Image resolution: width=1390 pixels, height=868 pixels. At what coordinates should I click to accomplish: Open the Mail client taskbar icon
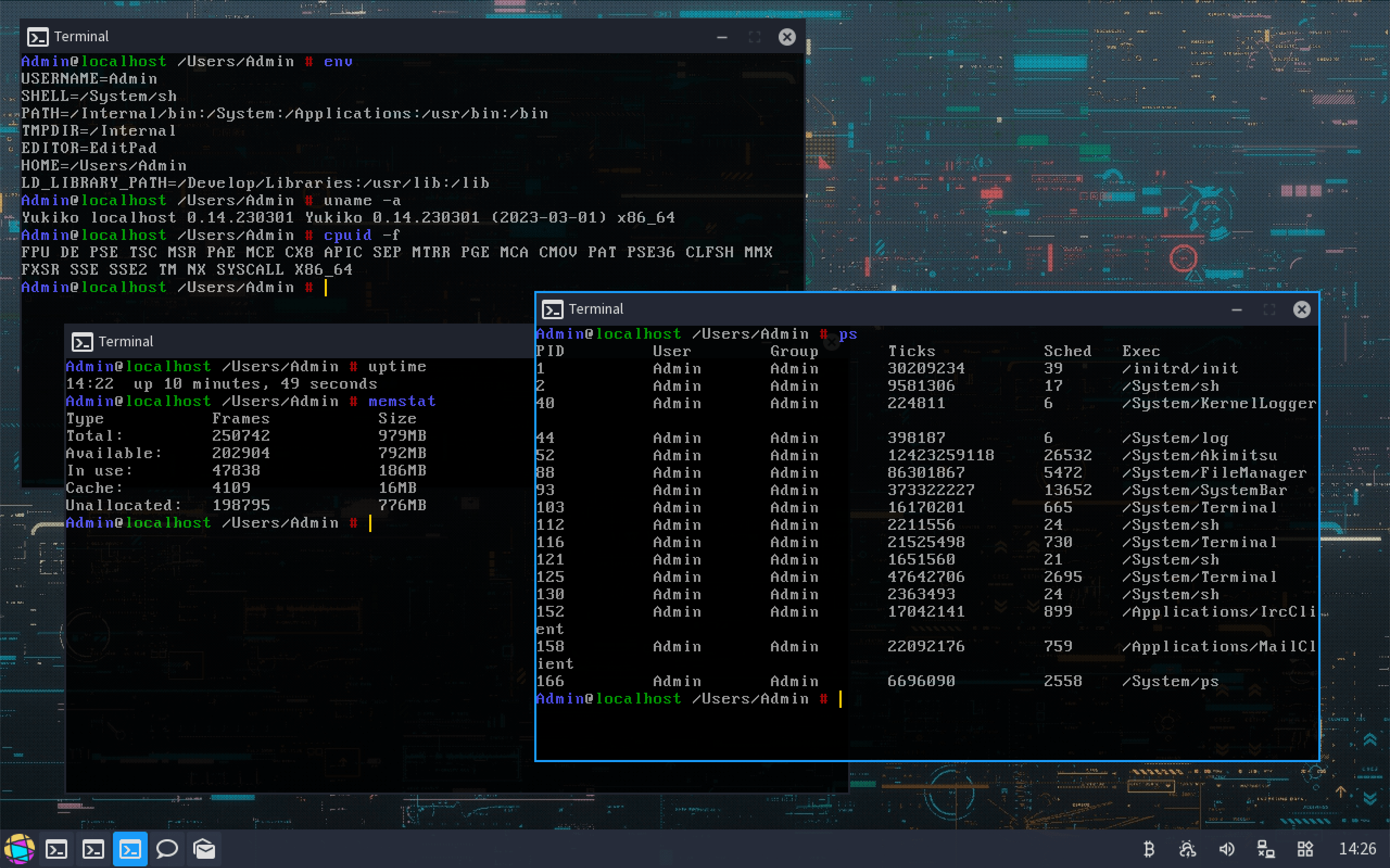[204, 848]
